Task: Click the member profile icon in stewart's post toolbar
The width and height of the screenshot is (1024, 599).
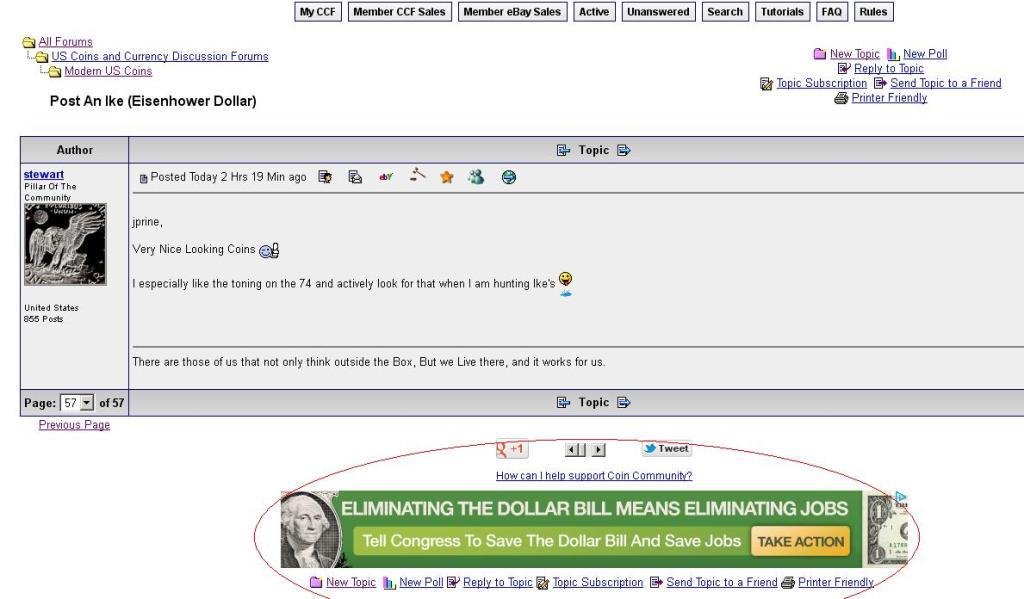Action: [325, 177]
